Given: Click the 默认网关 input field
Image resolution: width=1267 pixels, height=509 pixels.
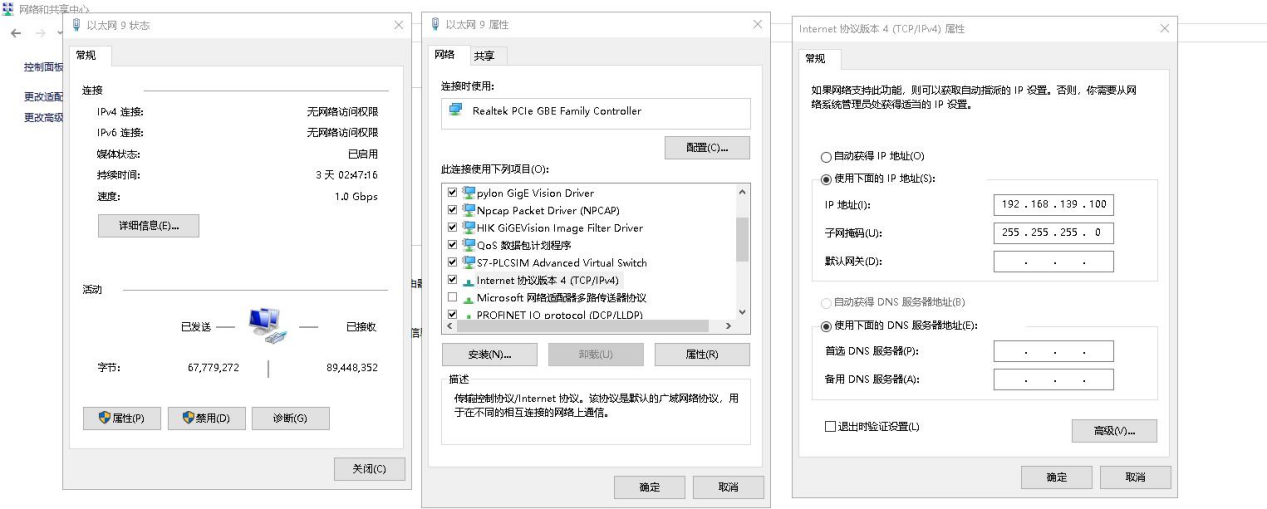Looking at the screenshot, I should pyautogui.click(x=1053, y=262).
